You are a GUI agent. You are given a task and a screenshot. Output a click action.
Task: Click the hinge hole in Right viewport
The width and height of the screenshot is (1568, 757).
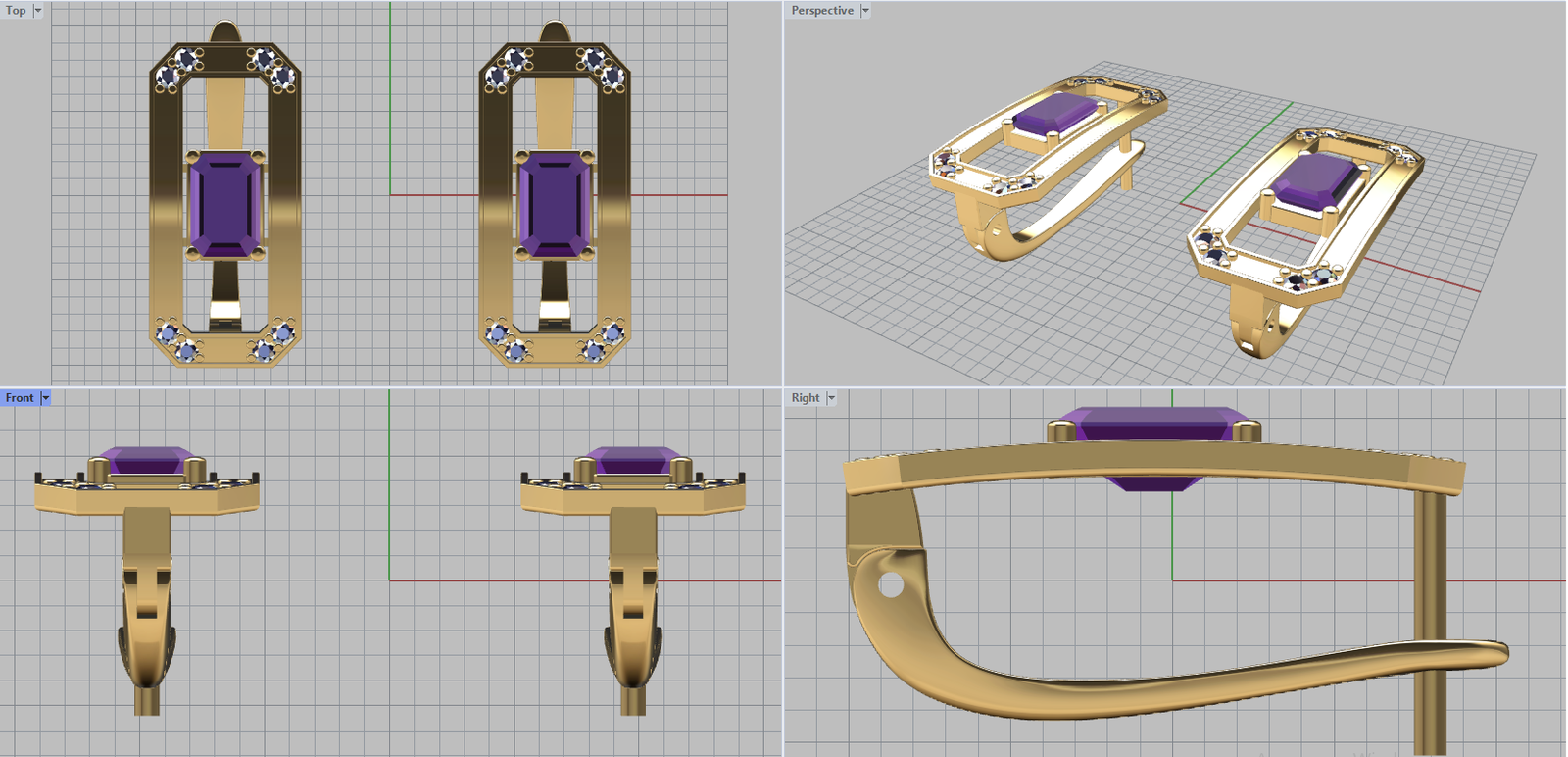point(891,585)
